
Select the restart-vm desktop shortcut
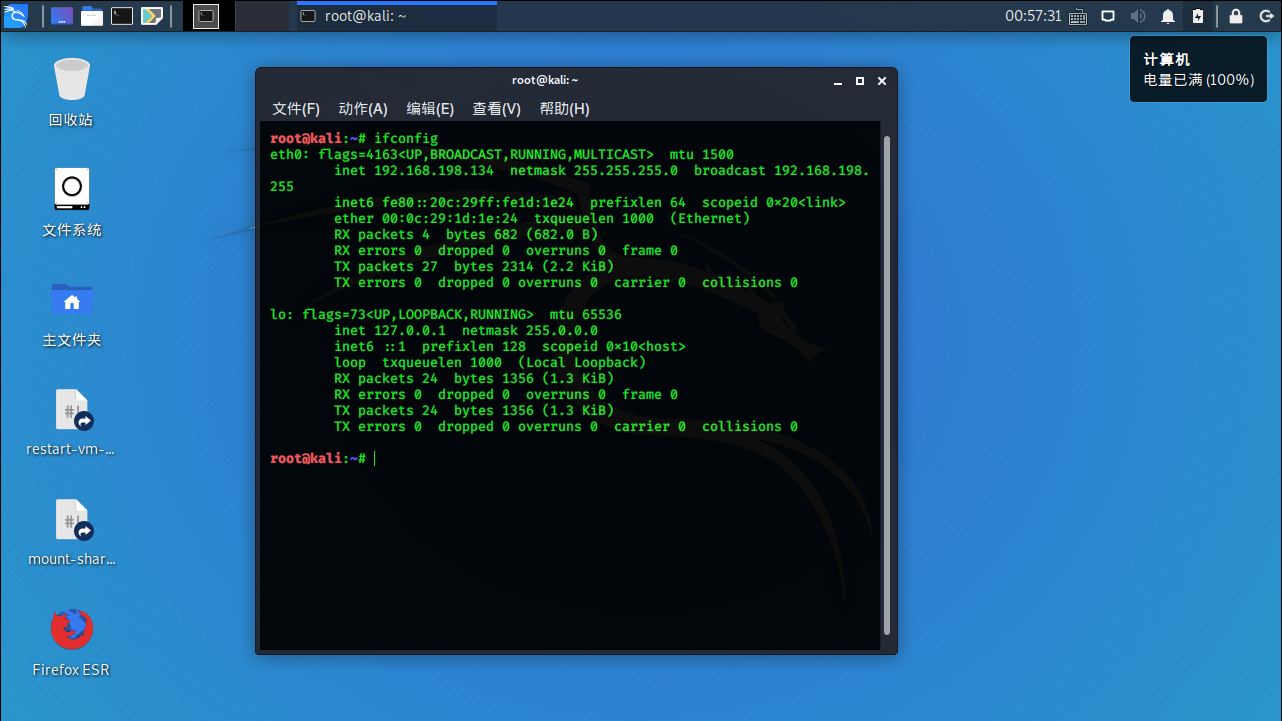[x=71, y=422]
